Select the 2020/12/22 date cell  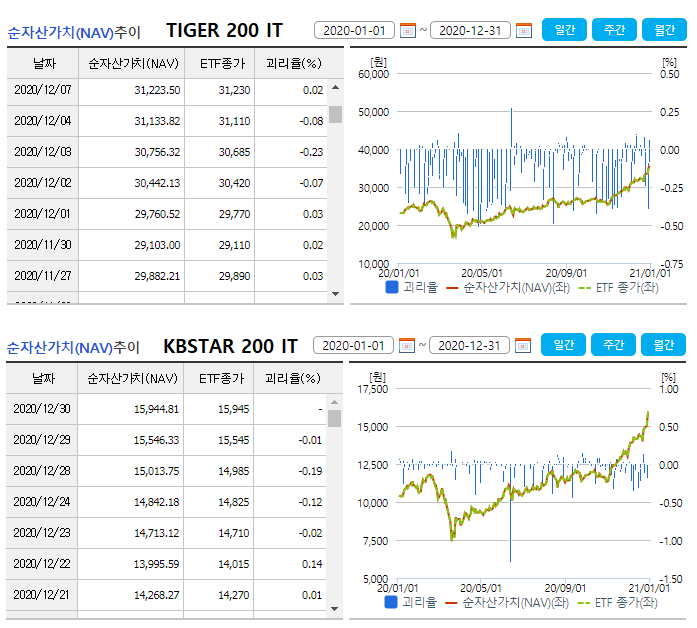(x=42, y=564)
